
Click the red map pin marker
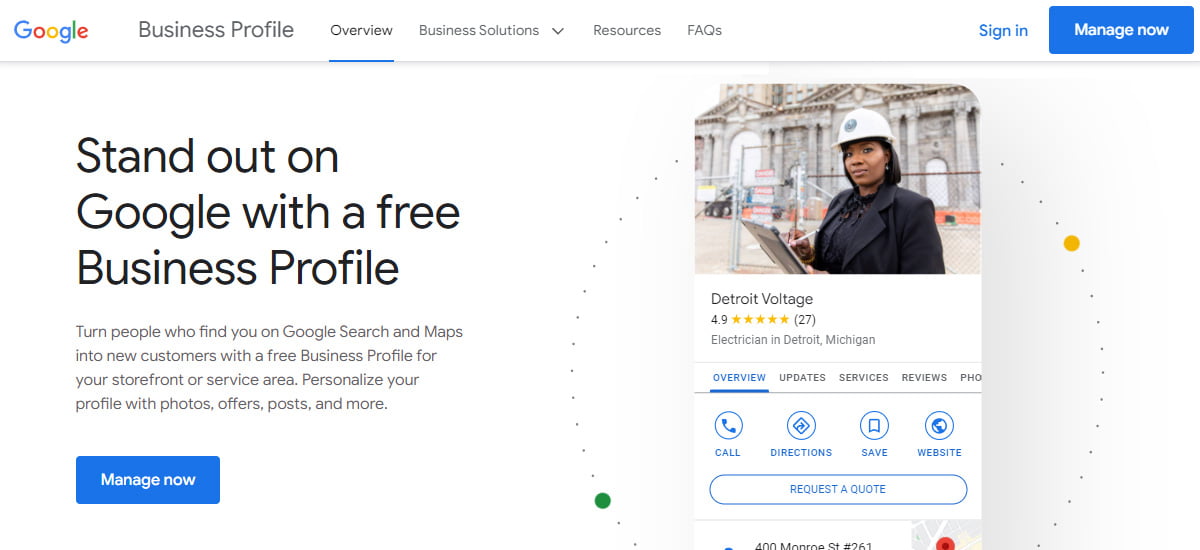(945, 543)
